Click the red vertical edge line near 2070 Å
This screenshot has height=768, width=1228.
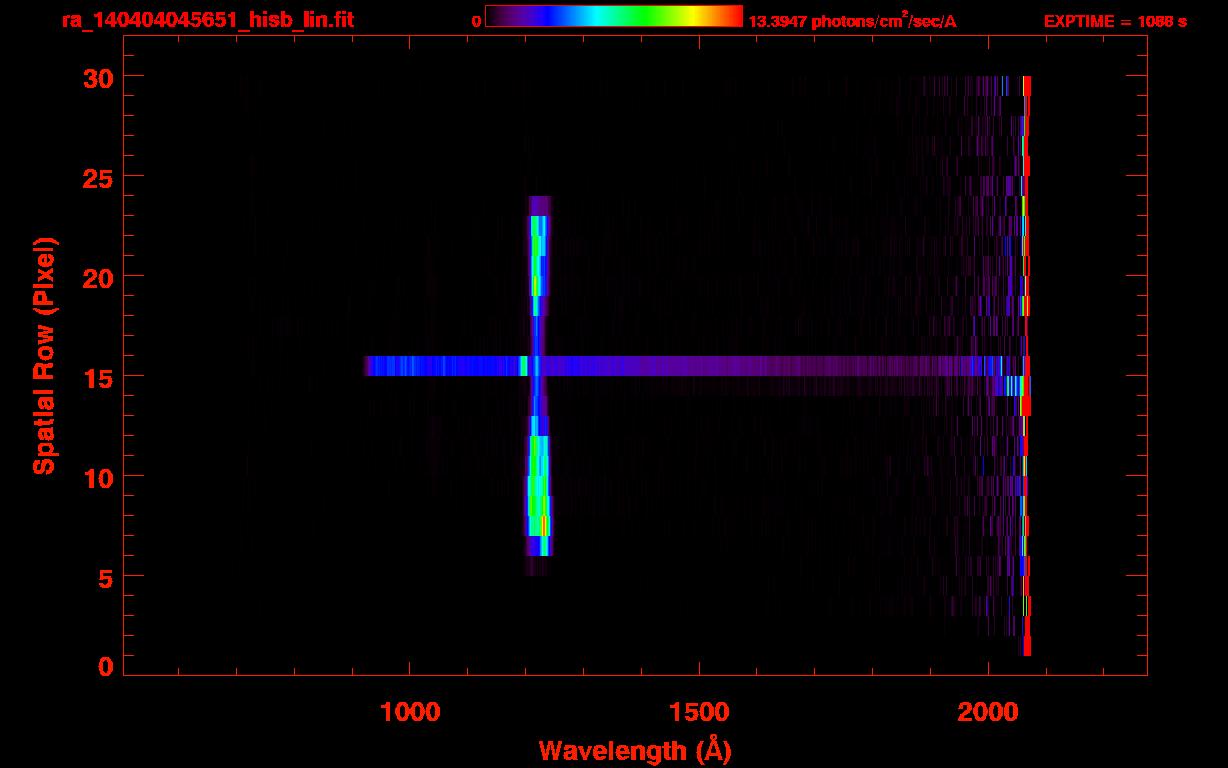(1026, 366)
